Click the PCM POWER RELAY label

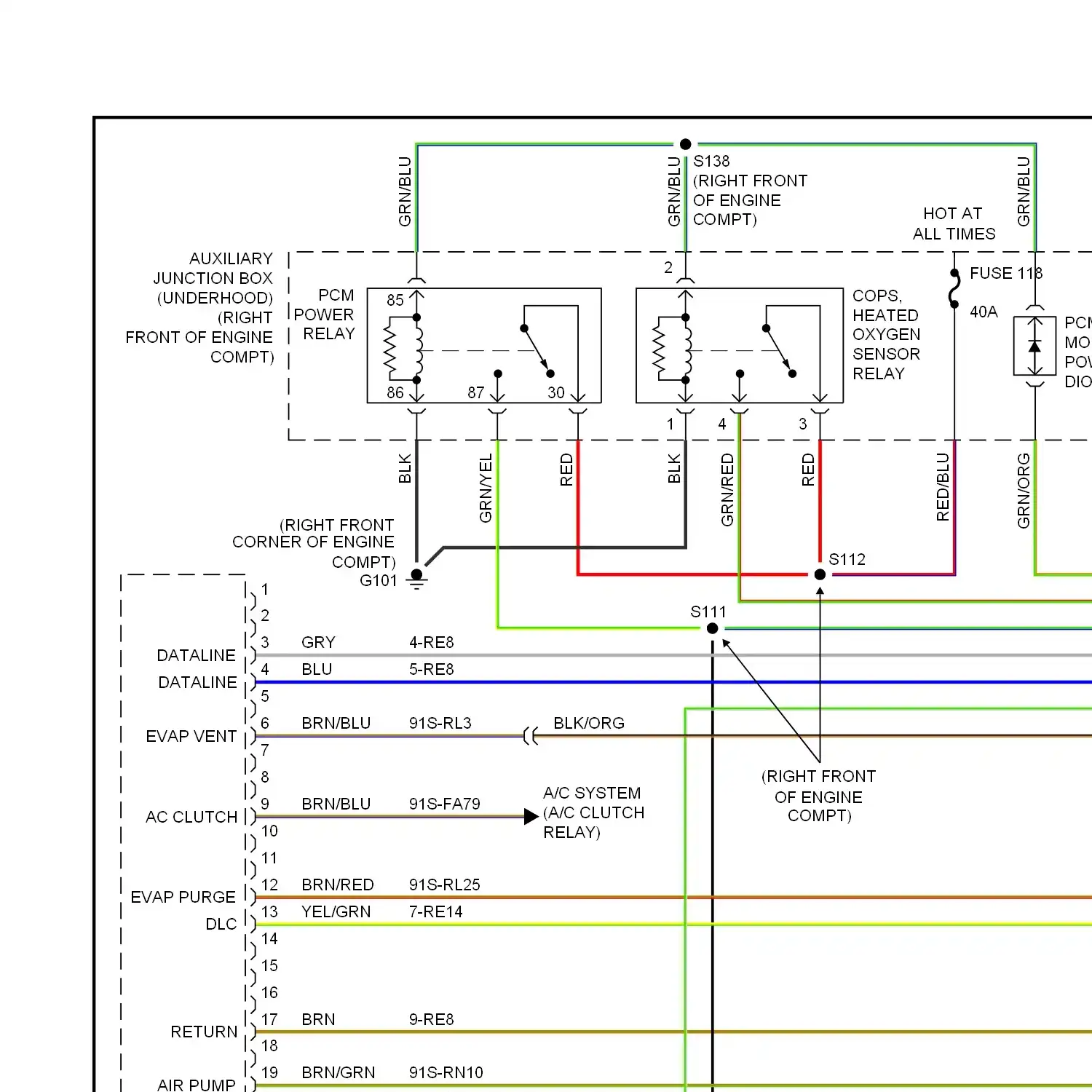[325, 314]
